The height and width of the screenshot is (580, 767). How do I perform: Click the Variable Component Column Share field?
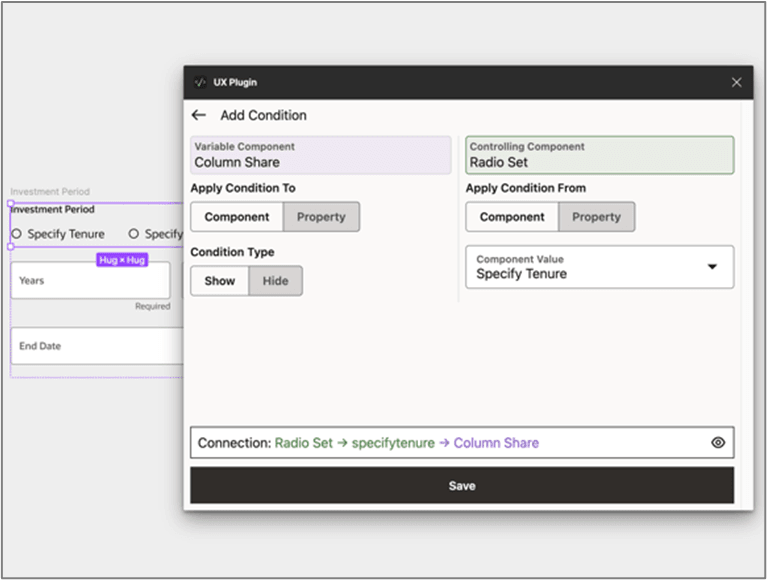(x=320, y=155)
